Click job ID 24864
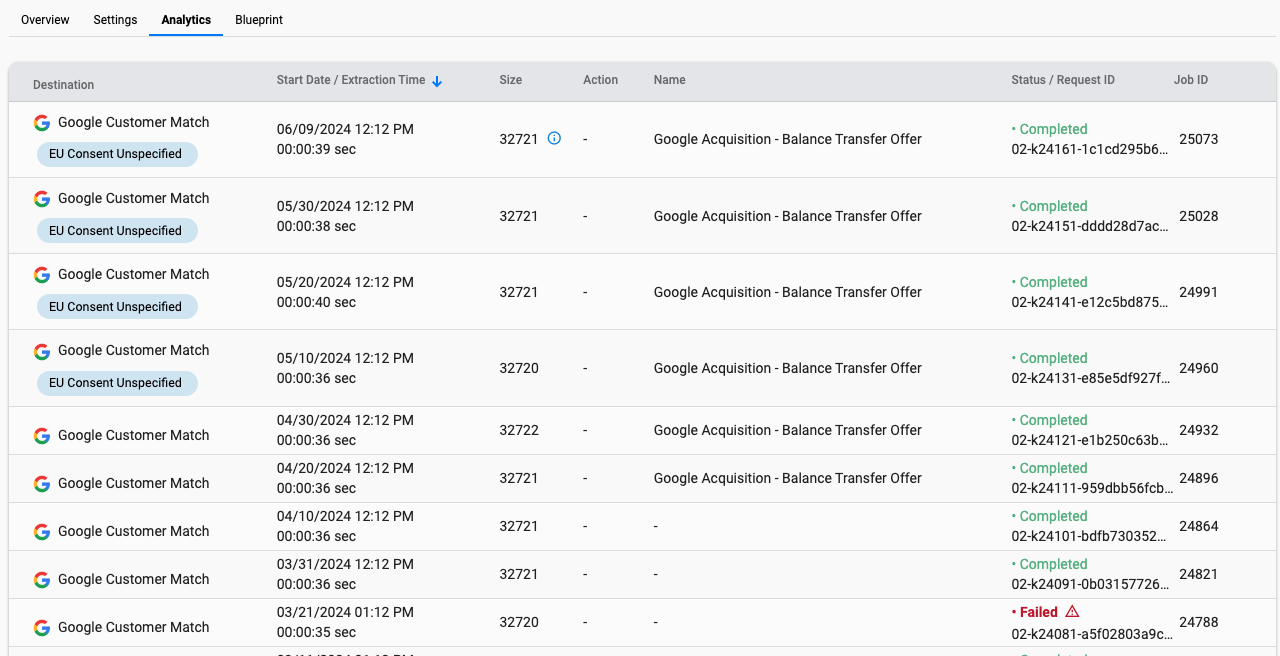 [x=1199, y=526]
